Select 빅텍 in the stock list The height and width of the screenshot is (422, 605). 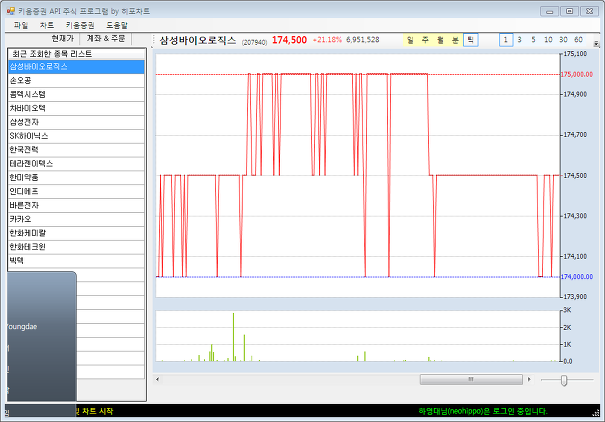click(76, 261)
